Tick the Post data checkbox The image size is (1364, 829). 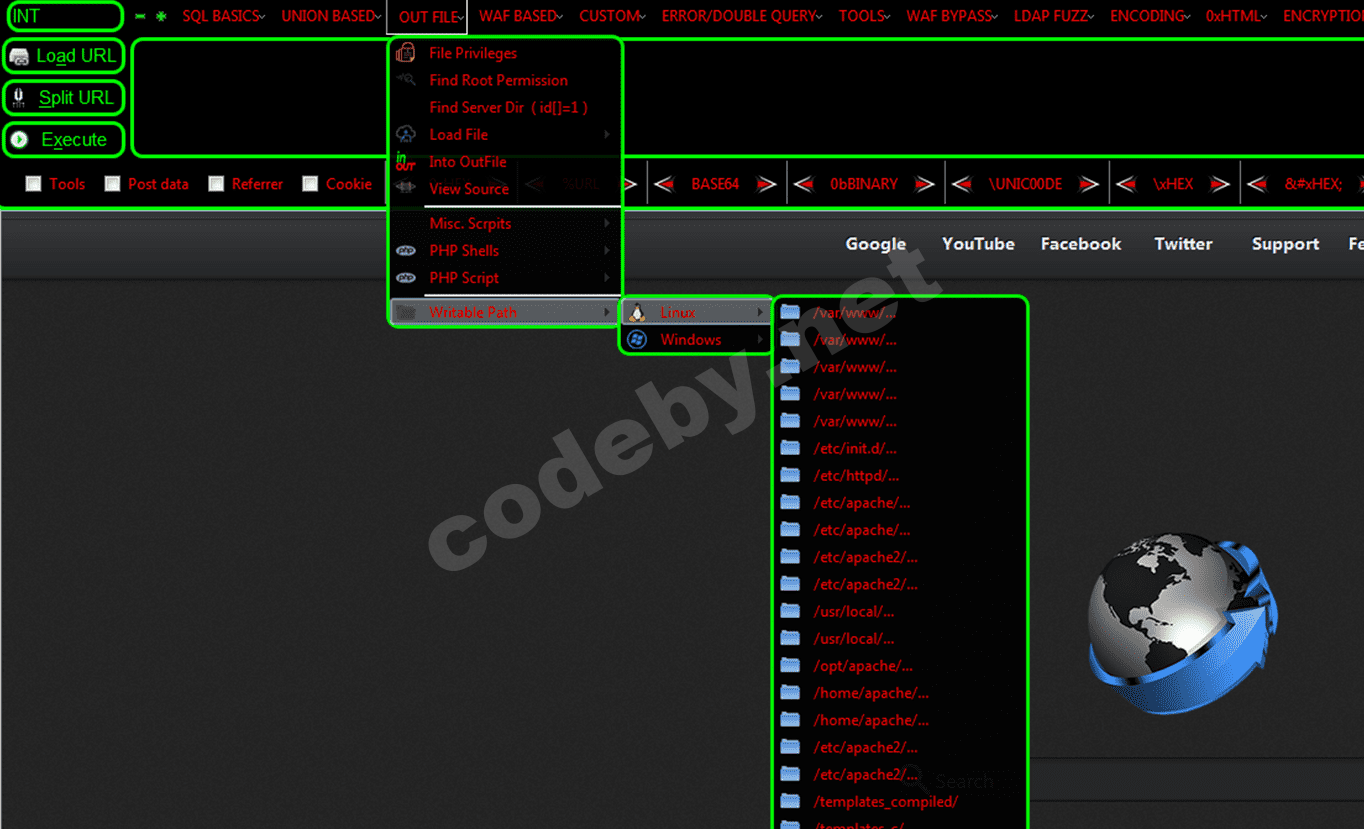pos(112,184)
